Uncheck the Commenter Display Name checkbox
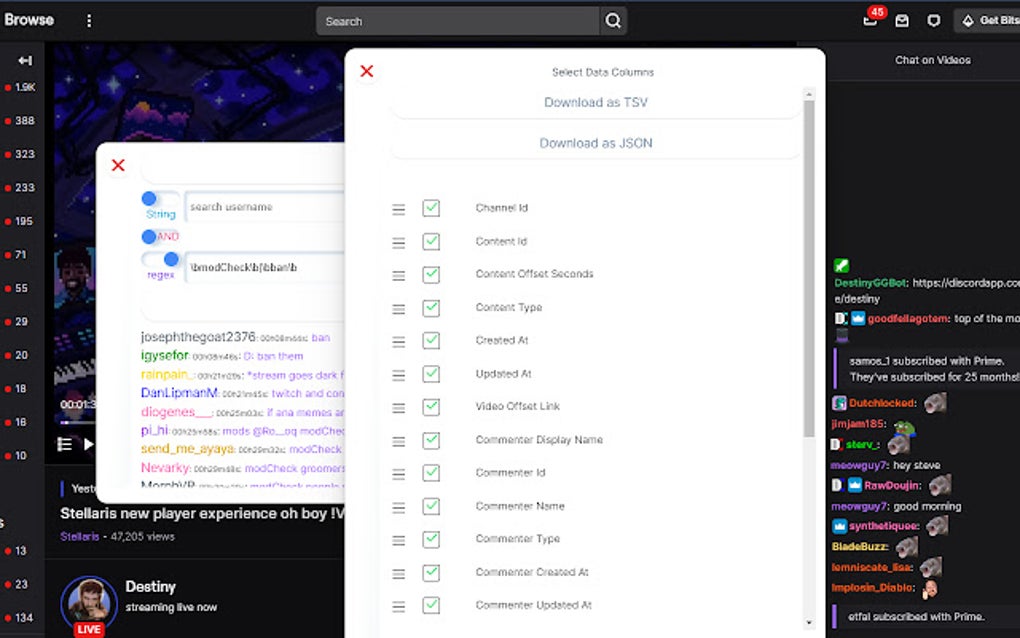Screen dimensions: 1020x638 pyautogui.click(x=431, y=439)
